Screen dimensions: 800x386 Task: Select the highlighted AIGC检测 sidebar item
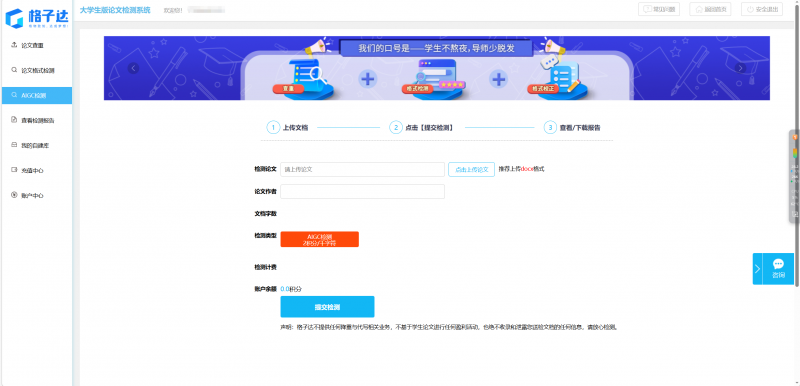[37, 95]
